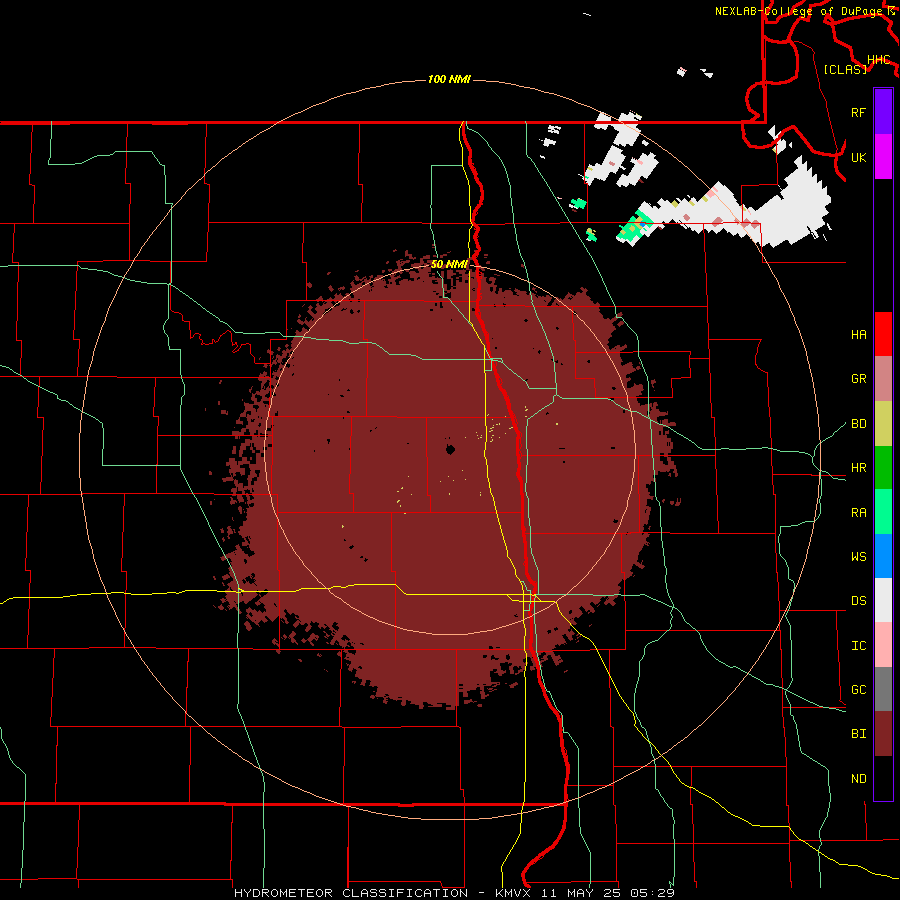Click the HR legend label
This screenshot has width=900, height=900.
(858, 468)
